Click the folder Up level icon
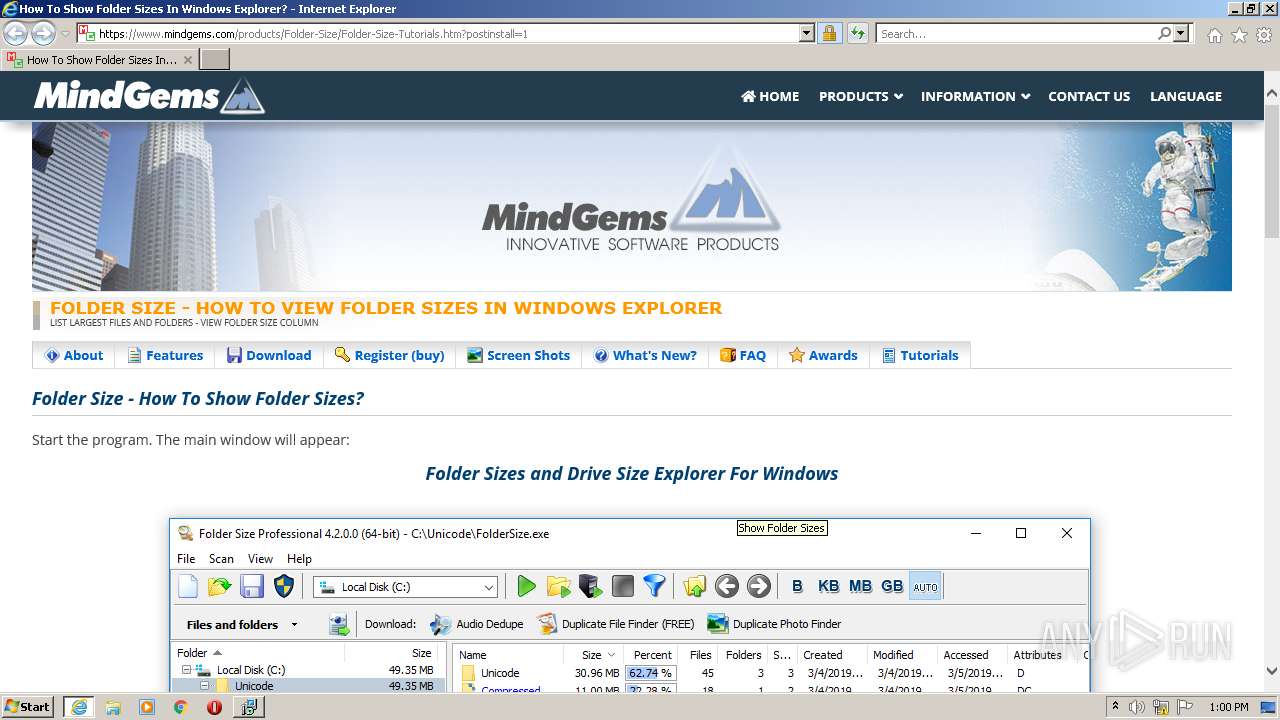The height and width of the screenshot is (720, 1280). click(x=695, y=587)
